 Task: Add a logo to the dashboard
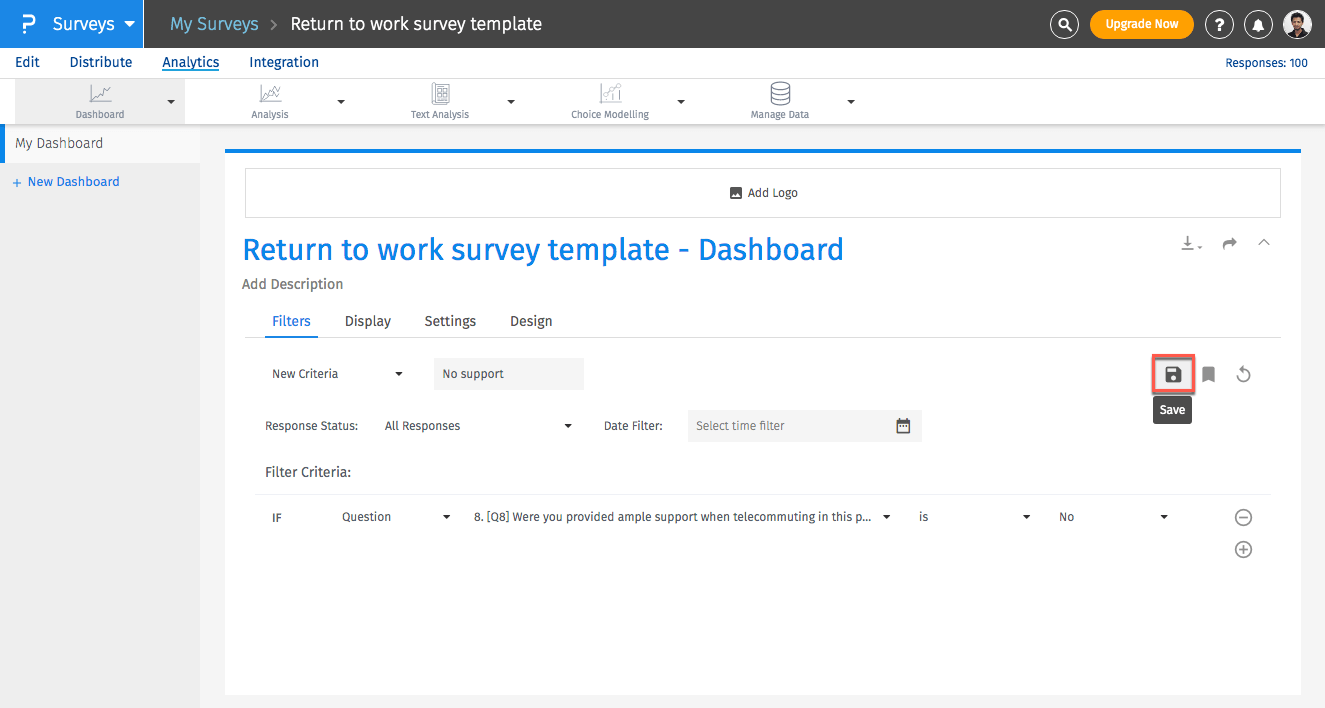(763, 192)
